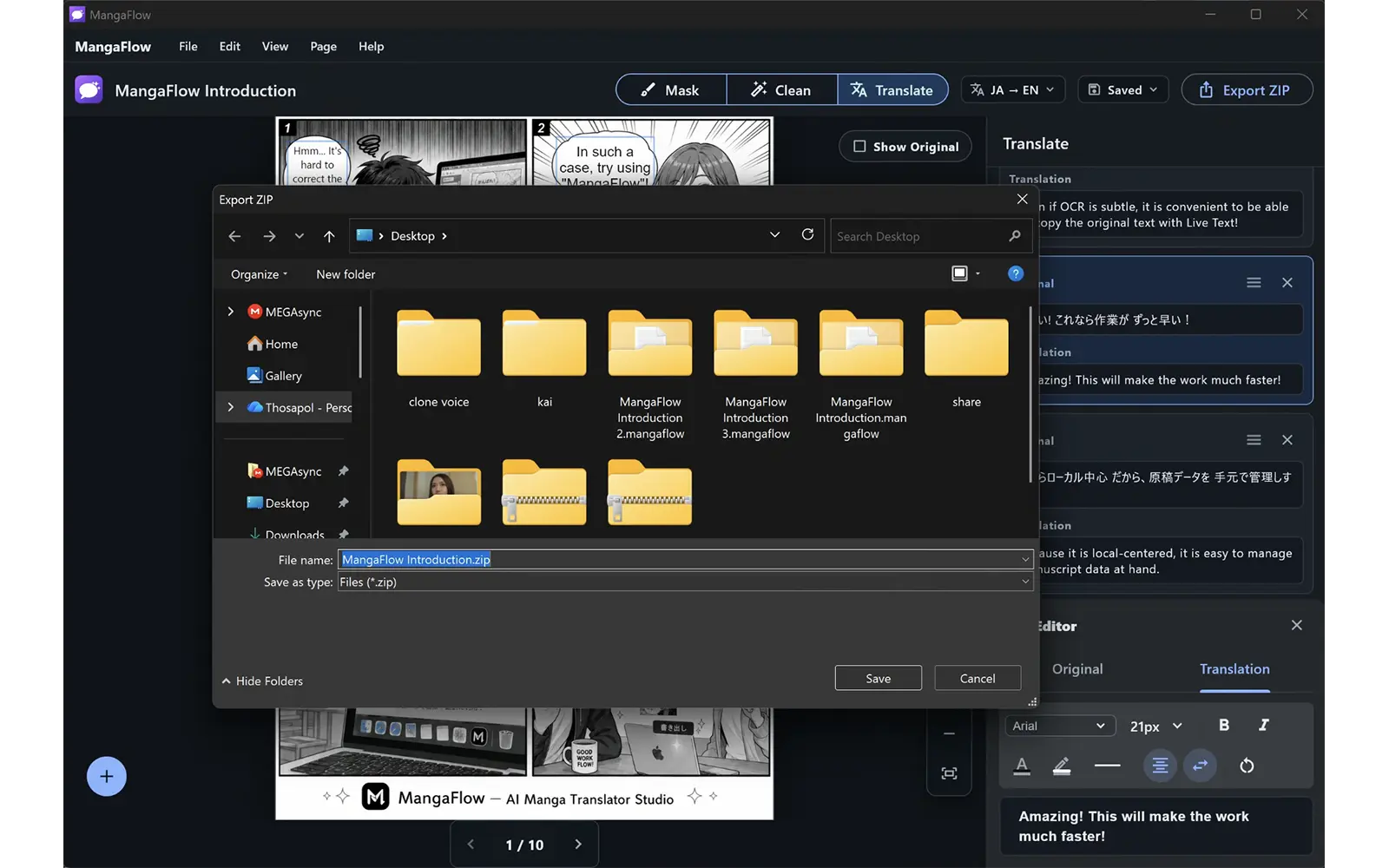The height and width of the screenshot is (868, 1389).
Task: Toggle bold text formatting
Action: (x=1224, y=725)
